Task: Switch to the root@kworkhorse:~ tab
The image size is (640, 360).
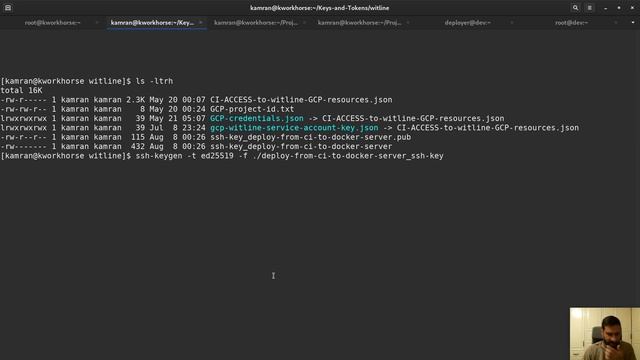Action: tap(53, 23)
